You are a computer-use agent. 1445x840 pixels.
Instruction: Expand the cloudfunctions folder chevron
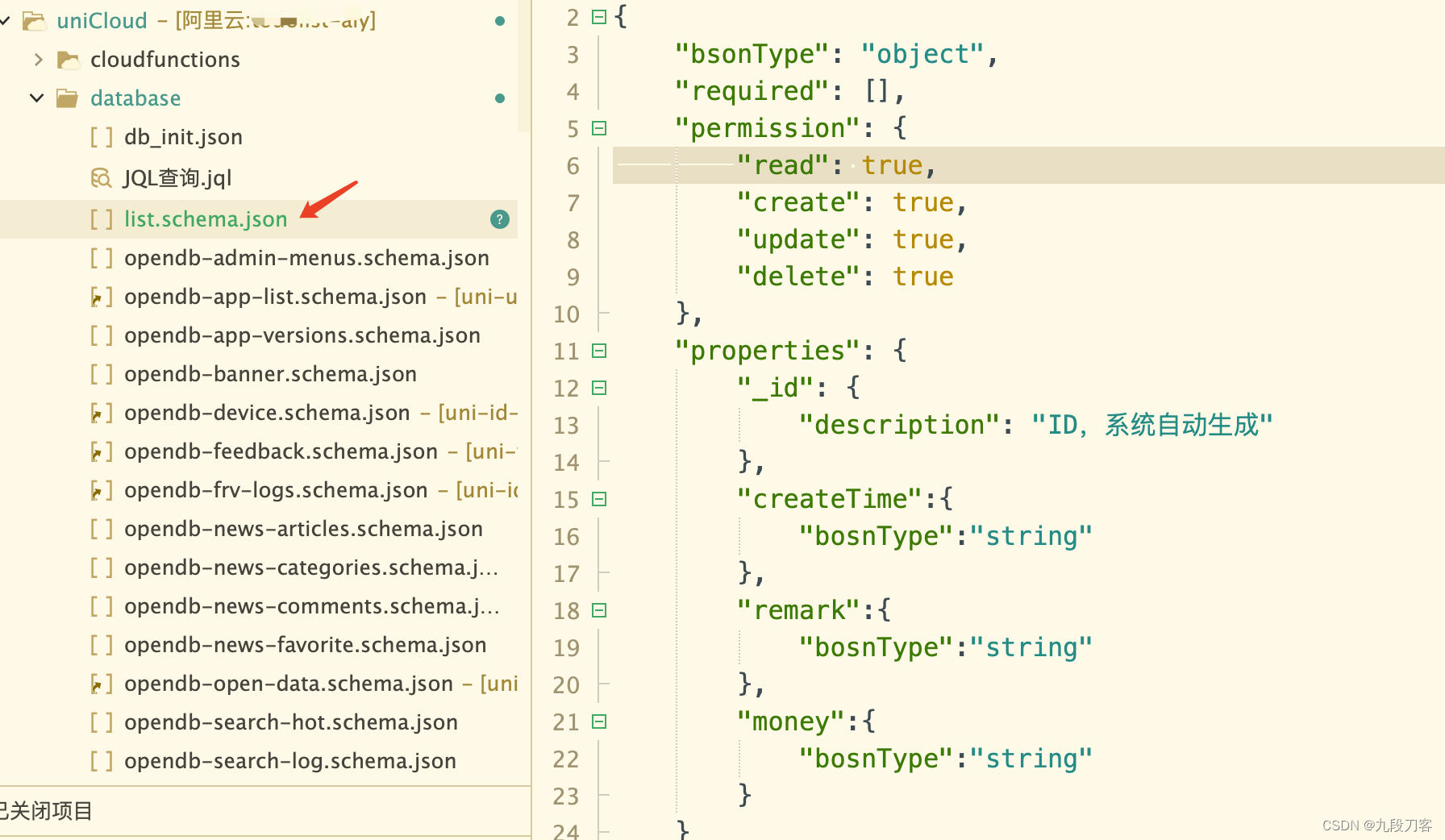[x=38, y=60]
